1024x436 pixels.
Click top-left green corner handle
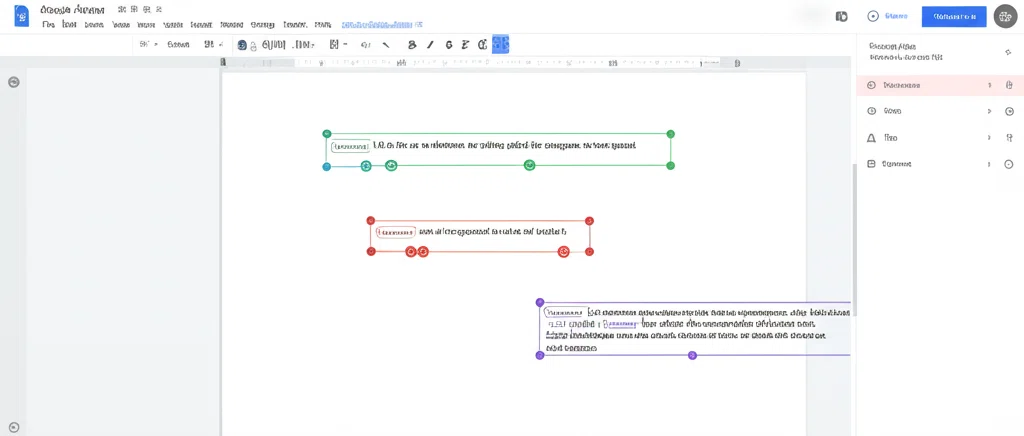[x=327, y=134]
